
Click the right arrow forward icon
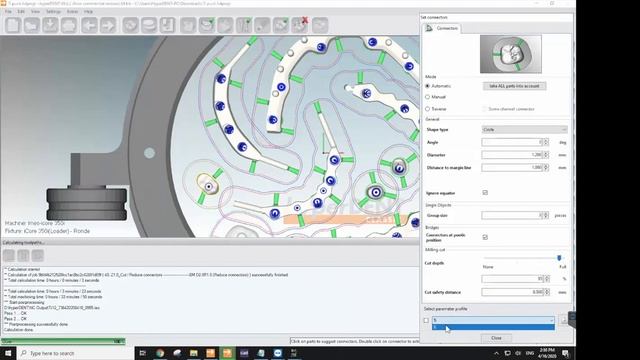(108, 25)
